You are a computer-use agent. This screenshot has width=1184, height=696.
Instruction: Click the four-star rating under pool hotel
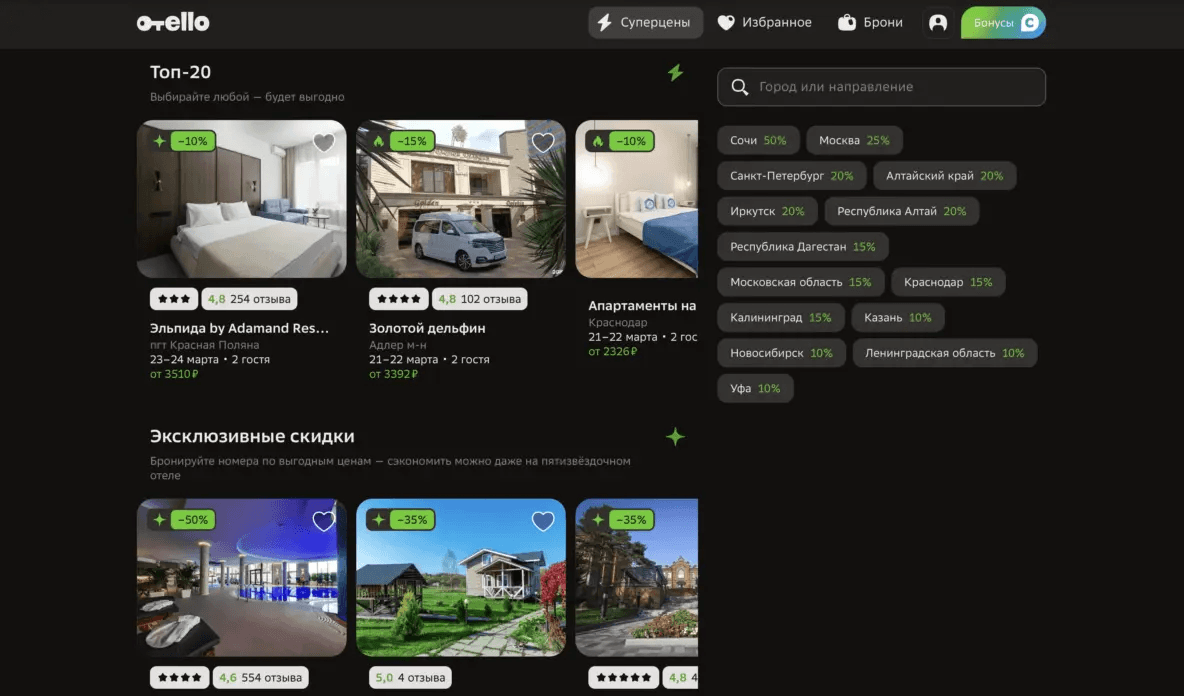click(180, 678)
